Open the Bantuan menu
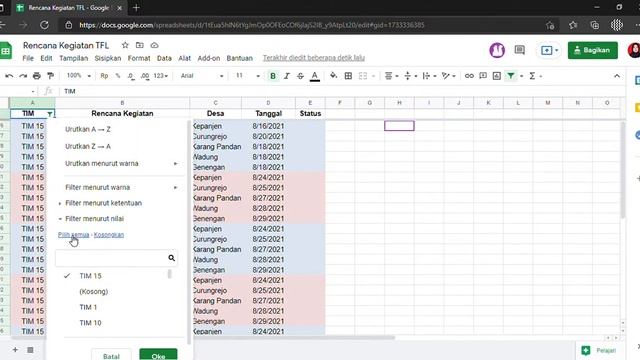 point(240,58)
